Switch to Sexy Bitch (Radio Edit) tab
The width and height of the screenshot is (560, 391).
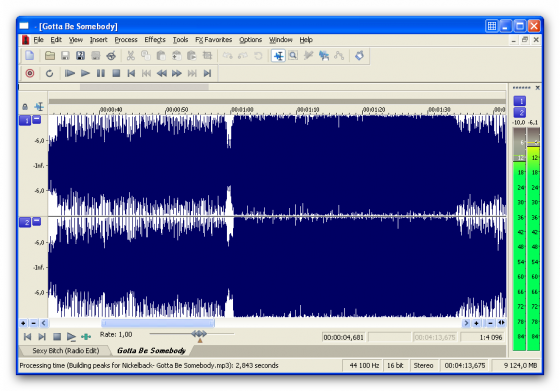click(x=66, y=351)
